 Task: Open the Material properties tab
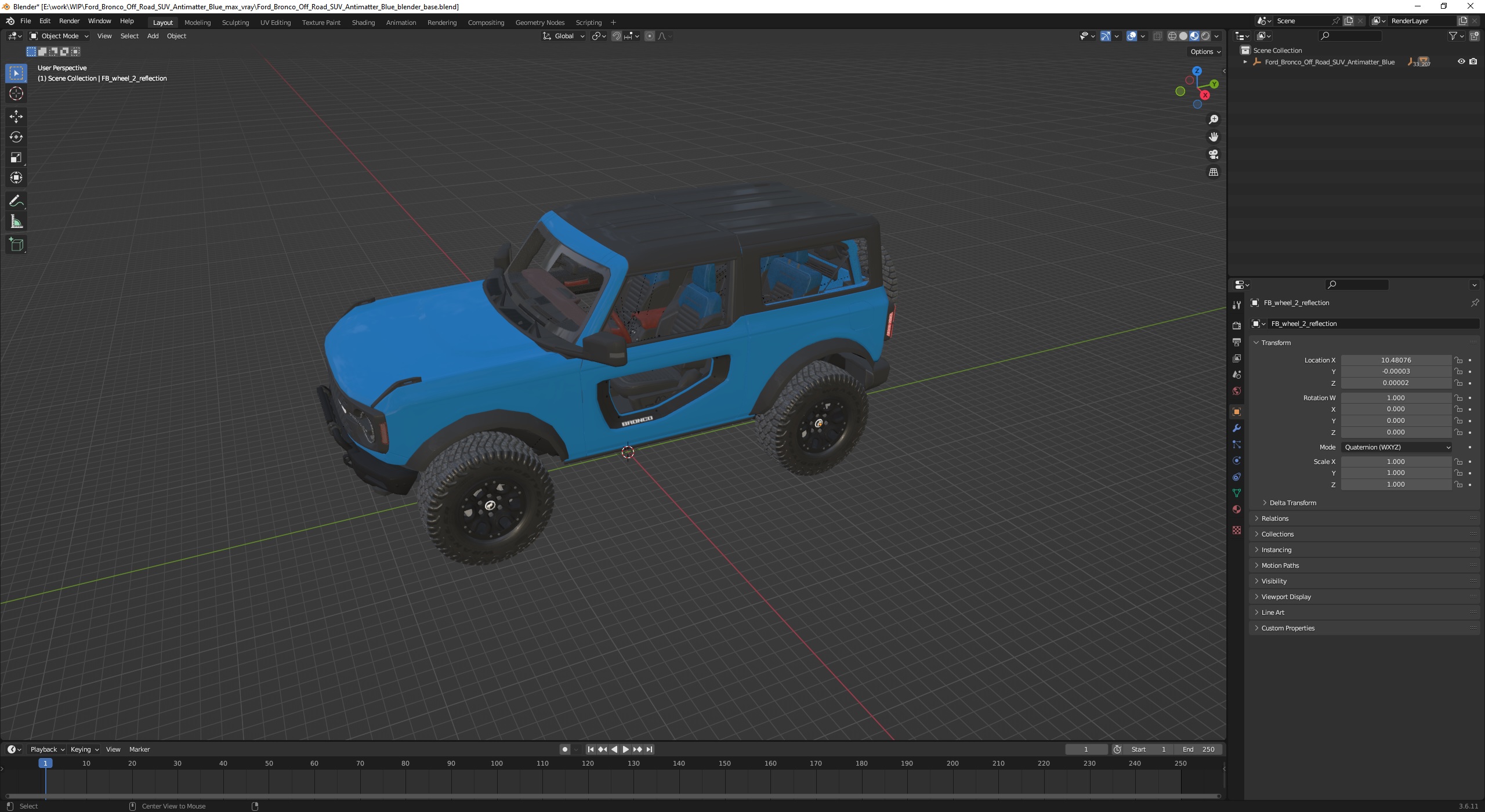tap(1236, 509)
